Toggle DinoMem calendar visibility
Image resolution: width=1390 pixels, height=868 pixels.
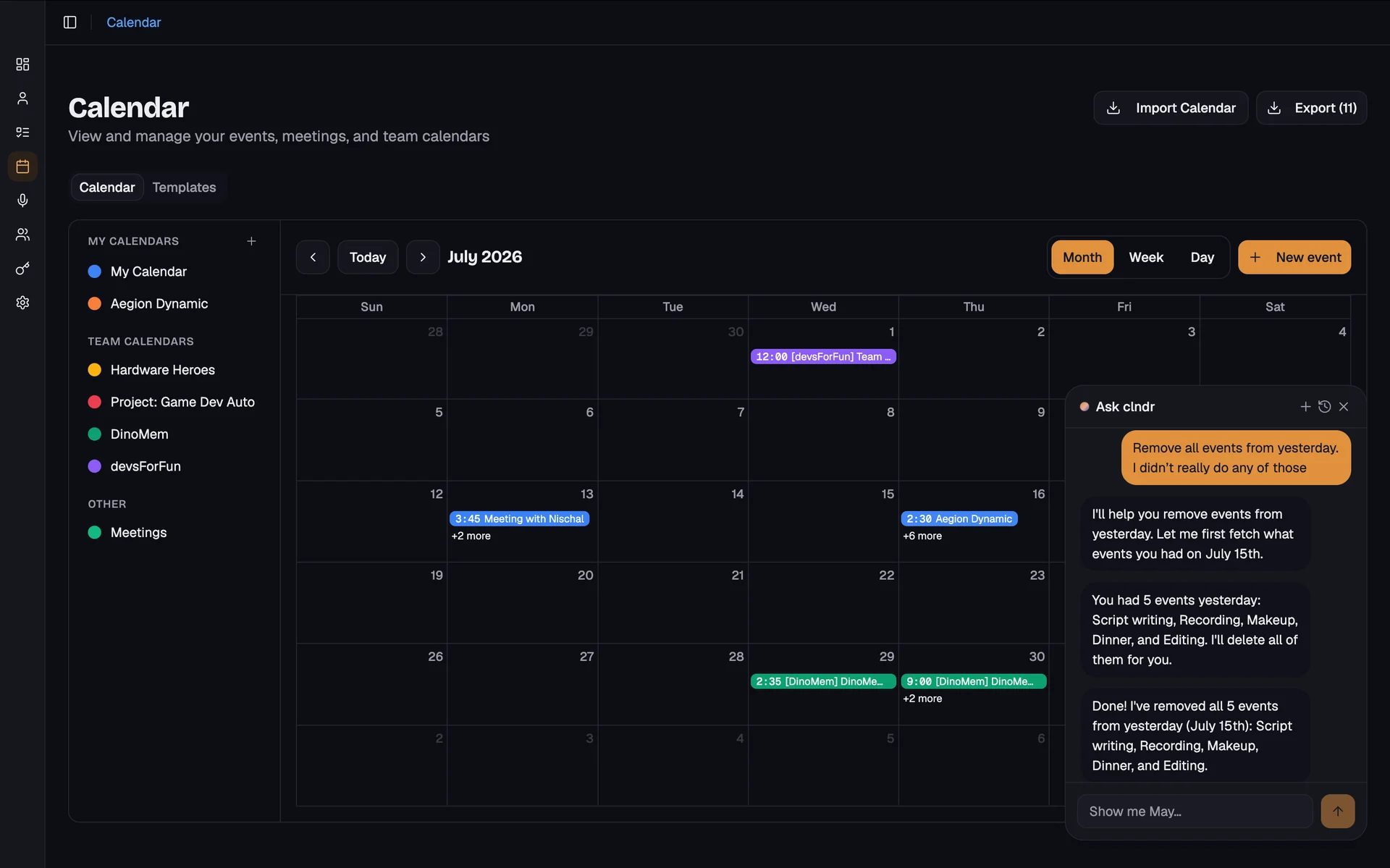pos(128,434)
